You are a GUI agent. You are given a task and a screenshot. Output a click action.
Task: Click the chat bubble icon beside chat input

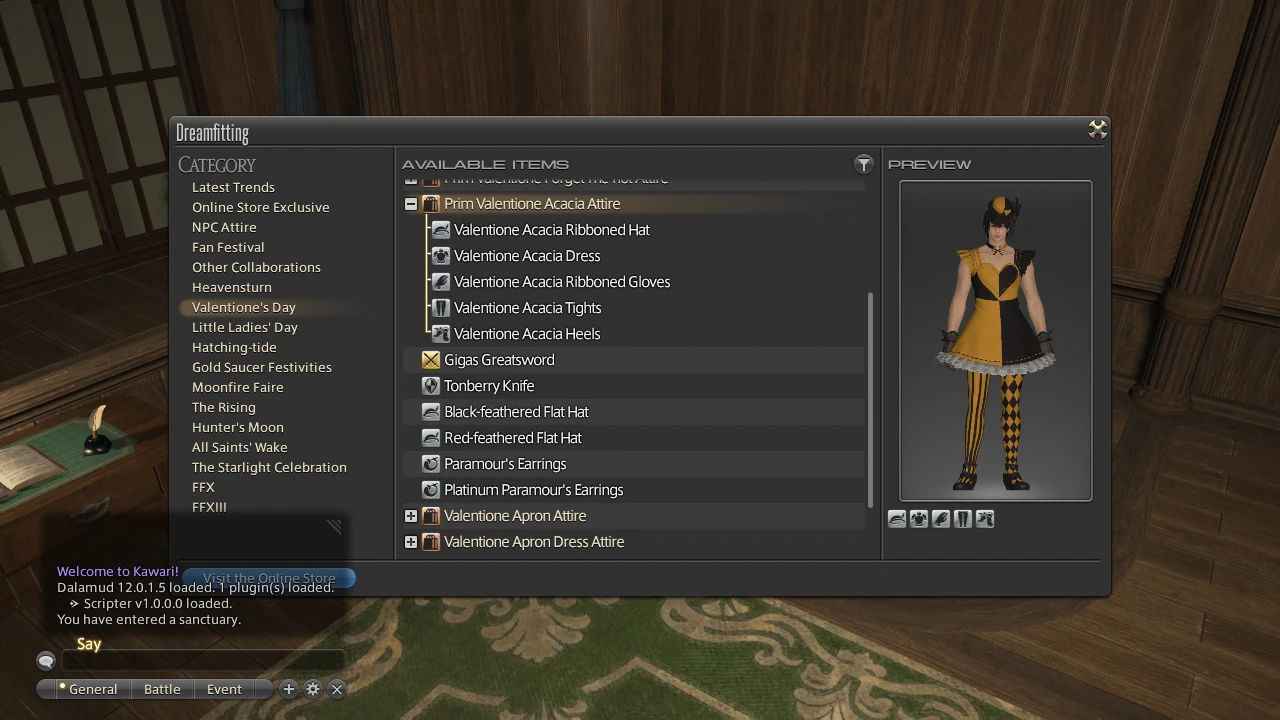[46, 660]
